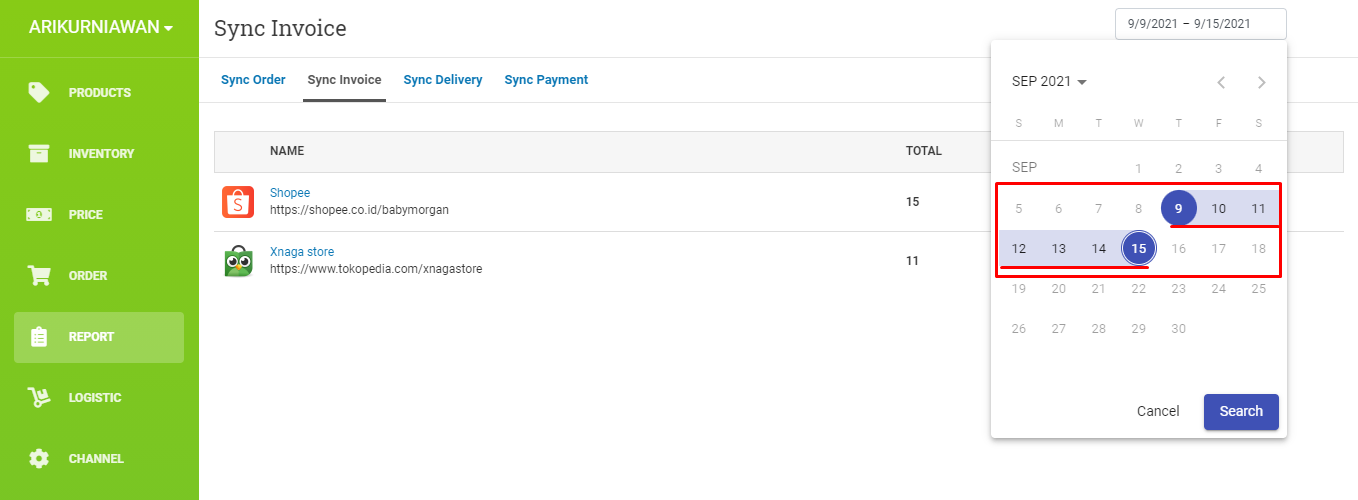Screen dimensions: 1358x500
Task: Switch to the Sync Order tab
Action: (x=253, y=80)
